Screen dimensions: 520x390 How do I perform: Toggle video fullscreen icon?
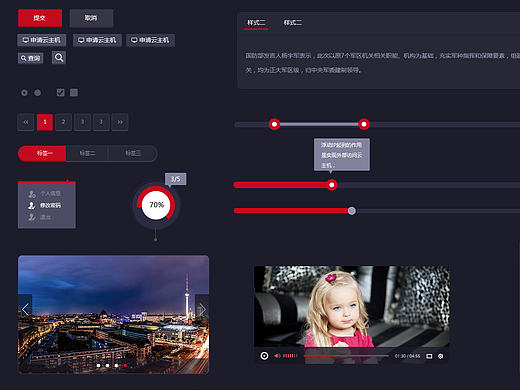click(x=429, y=356)
